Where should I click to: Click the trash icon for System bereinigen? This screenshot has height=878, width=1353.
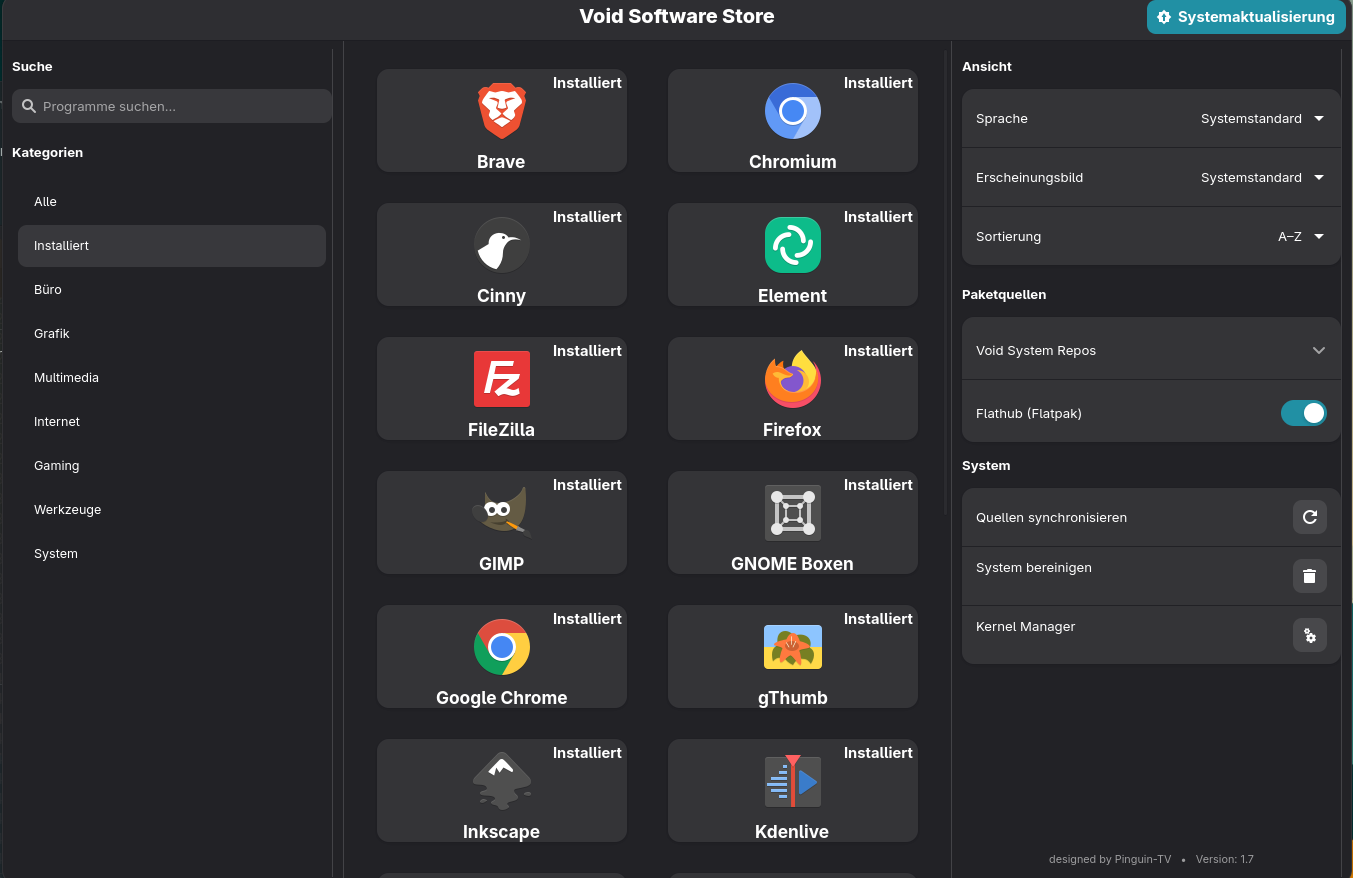click(x=1310, y=576)
